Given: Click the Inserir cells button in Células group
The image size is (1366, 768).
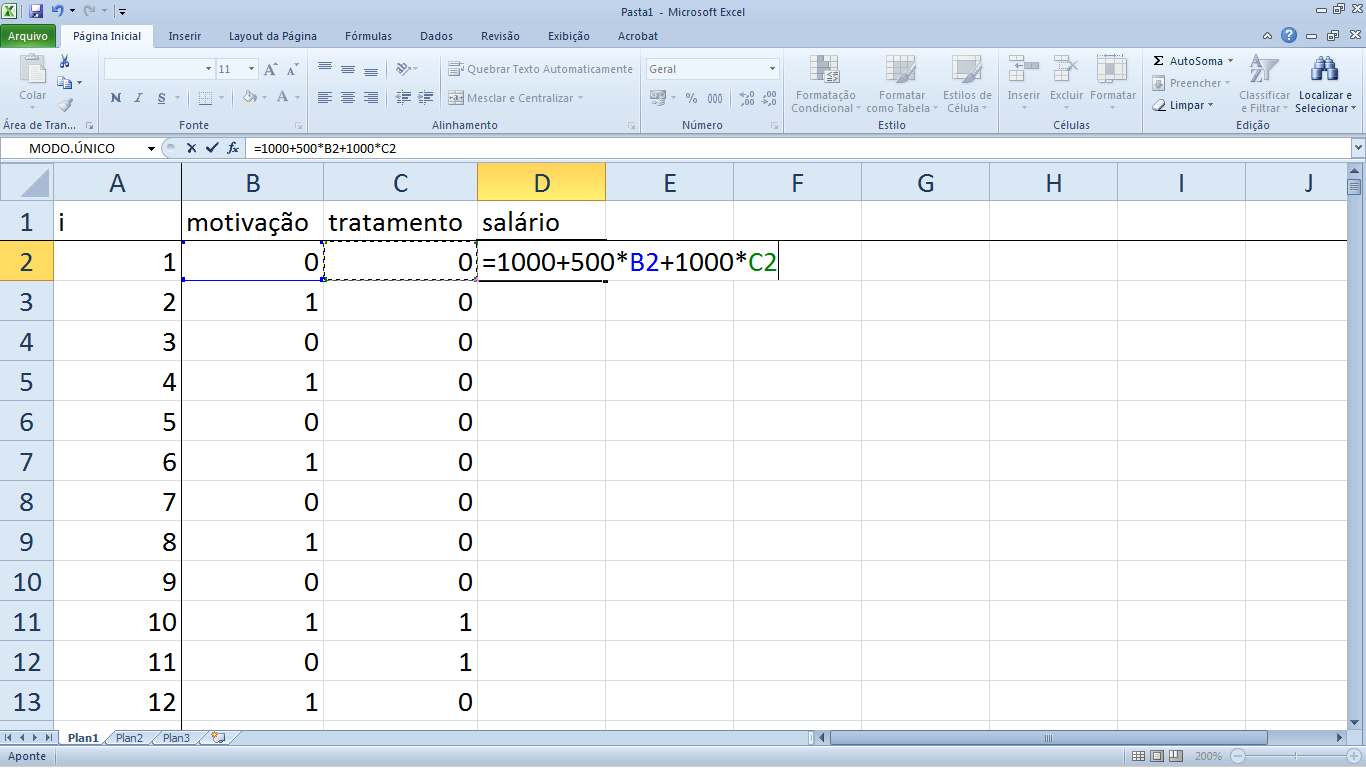Looking at the screenshot, I should (1024, 84).
